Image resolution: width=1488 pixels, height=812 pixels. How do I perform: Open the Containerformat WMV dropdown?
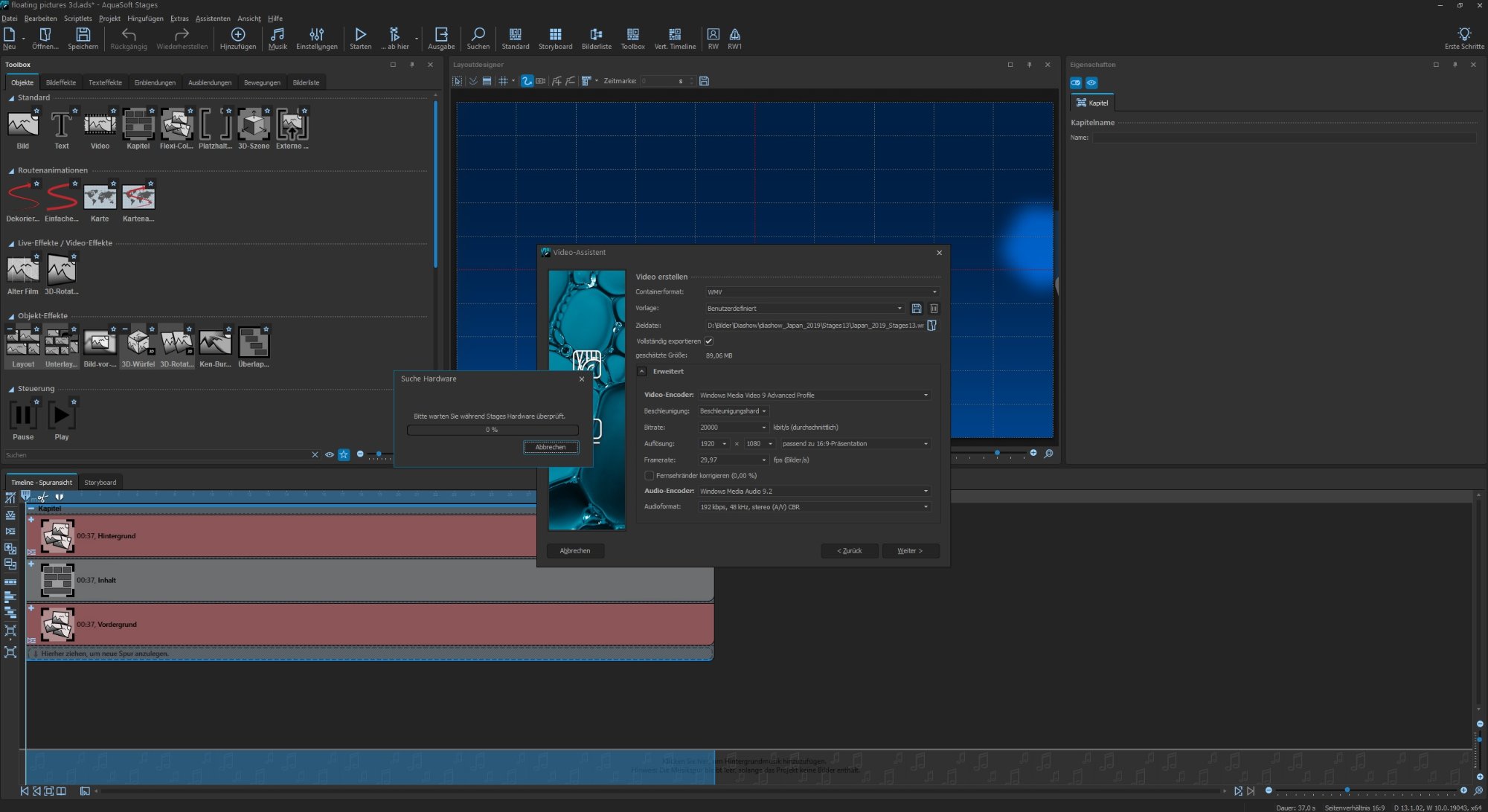(821, 292)
